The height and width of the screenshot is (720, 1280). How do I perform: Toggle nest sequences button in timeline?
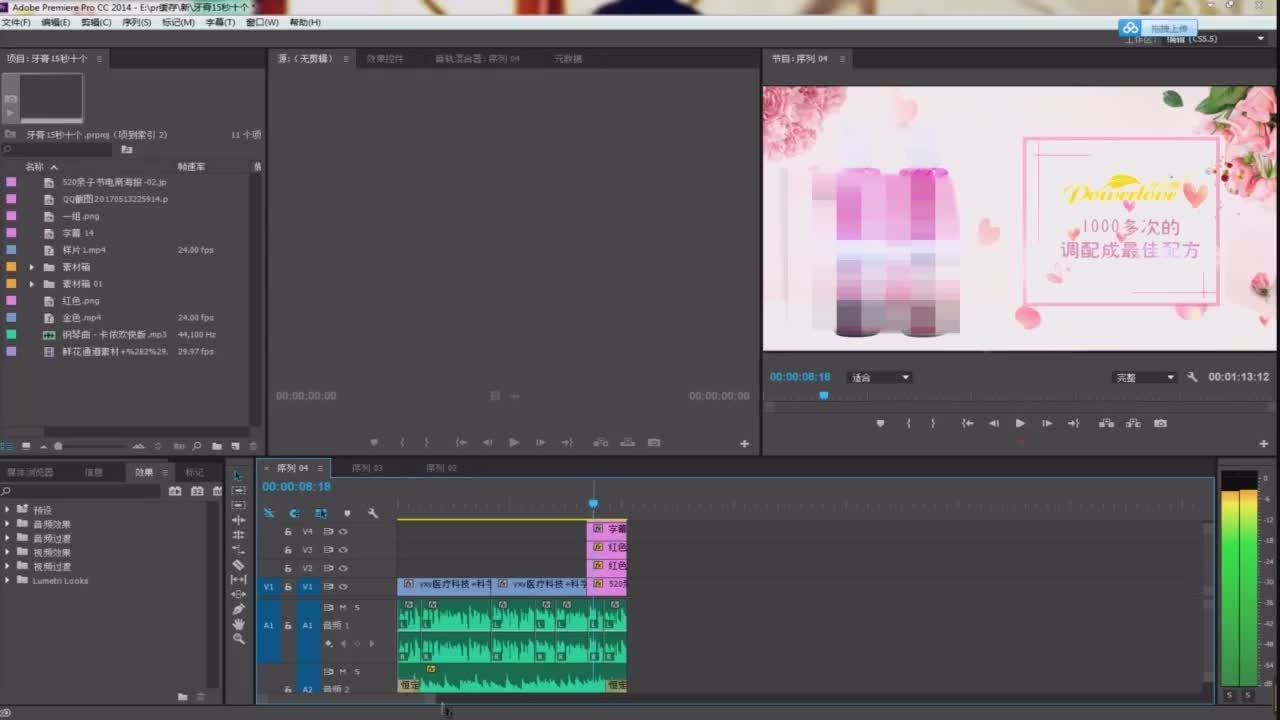[x=268, y=513]
